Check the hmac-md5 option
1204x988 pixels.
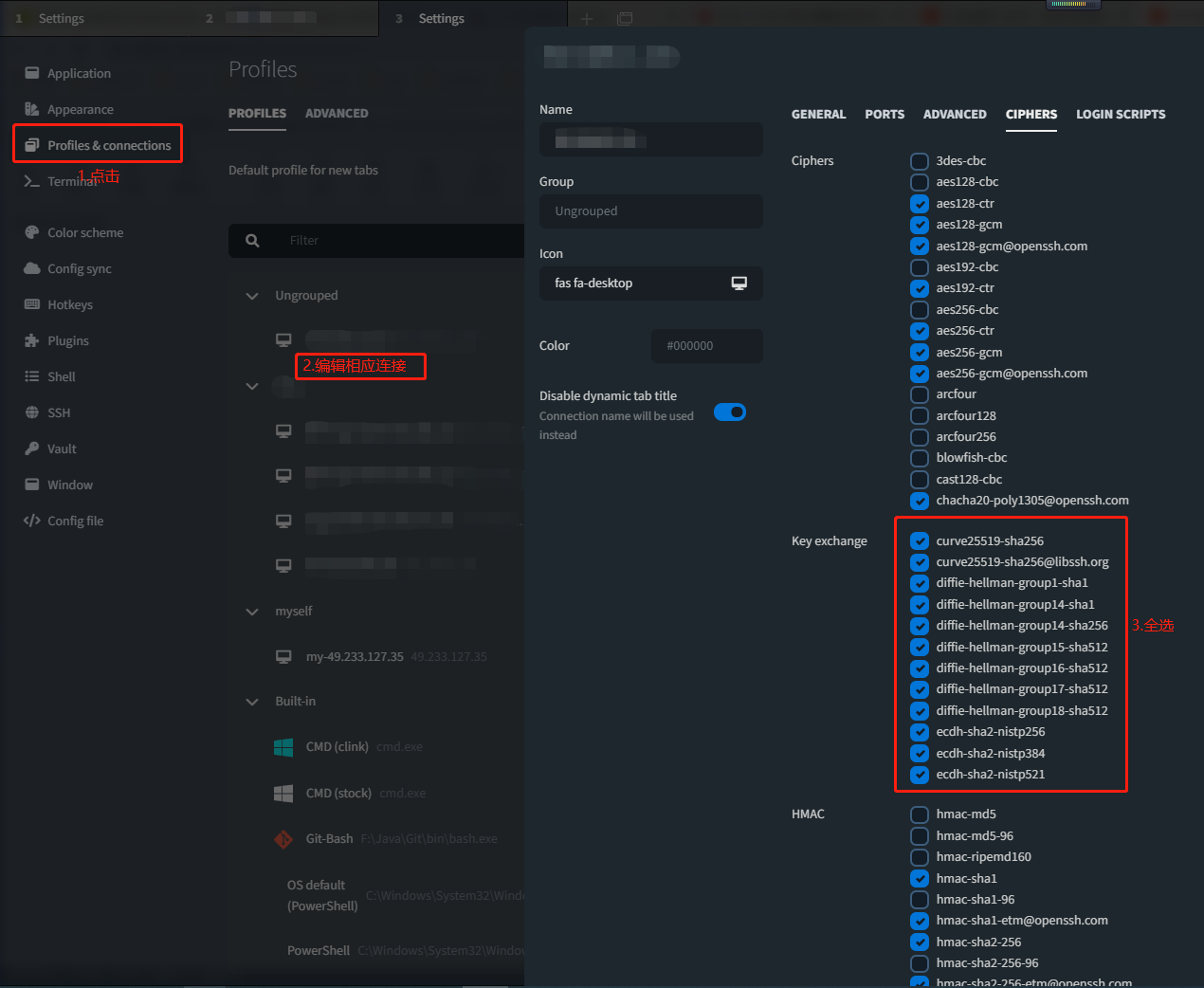pos(920,814)
